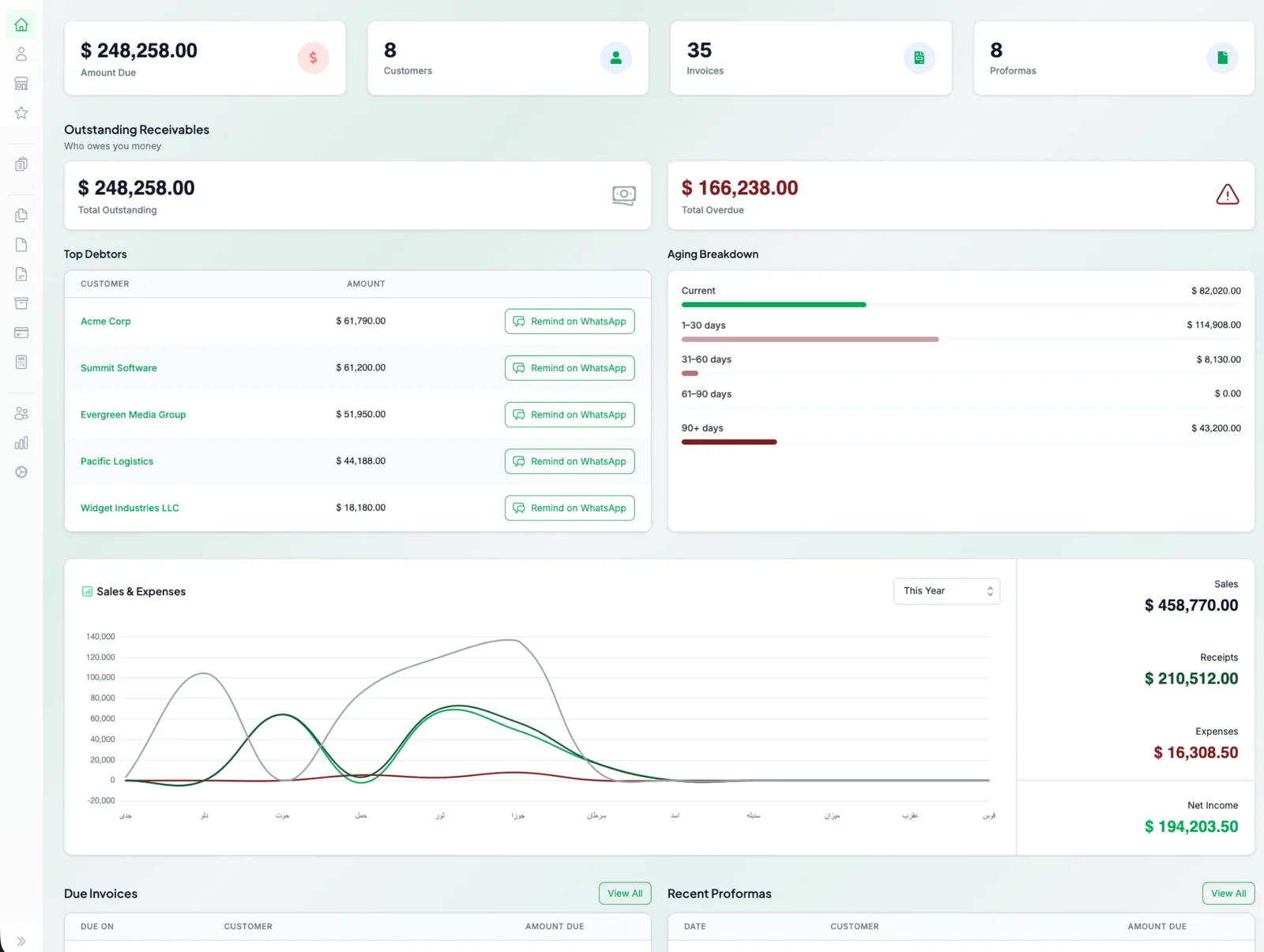Screen dimensions: 1264x952
Task: Click the $ 210,512.00 Receipts figure
Action: click(1191, 679)
